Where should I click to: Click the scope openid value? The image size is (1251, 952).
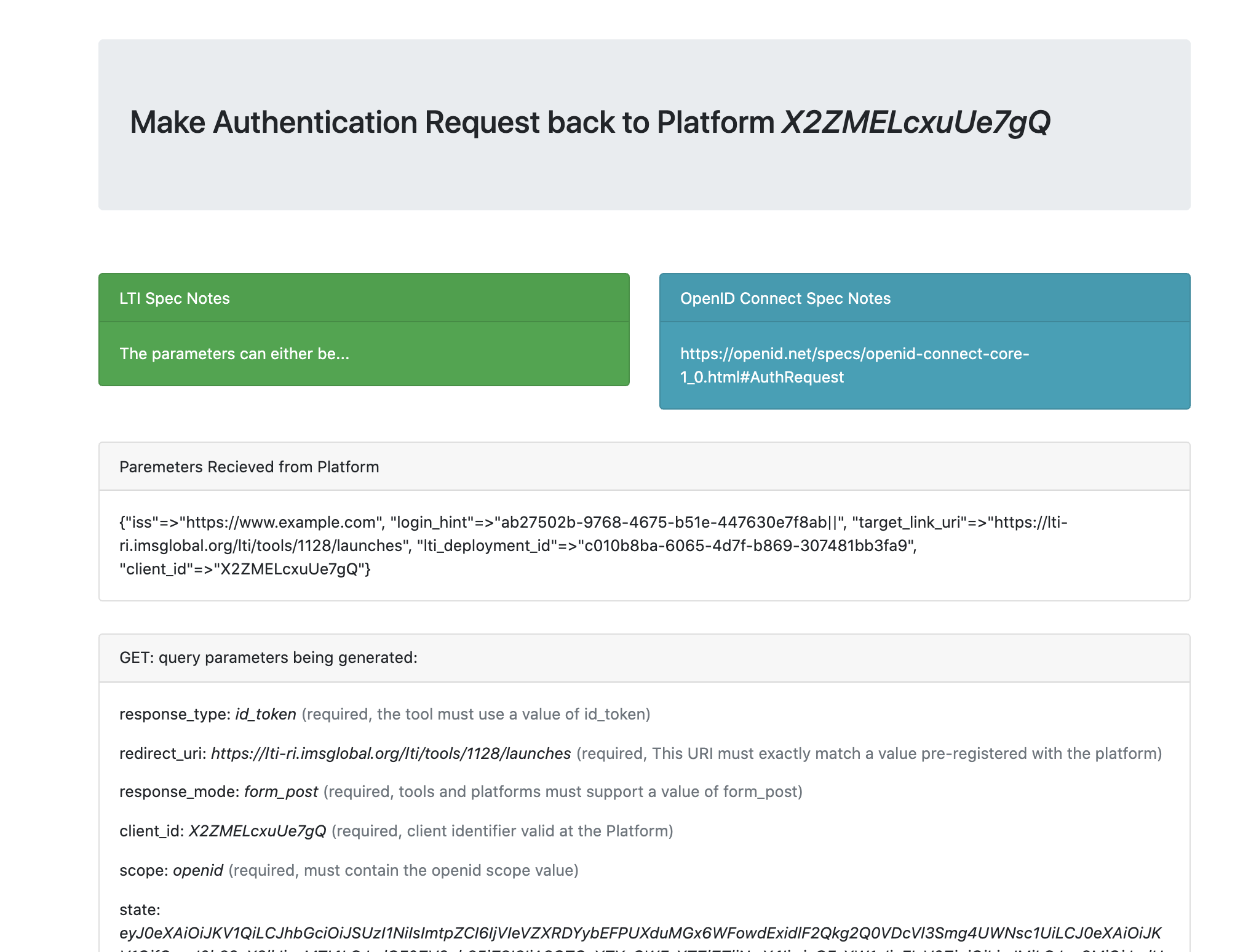tap(198, 870)
